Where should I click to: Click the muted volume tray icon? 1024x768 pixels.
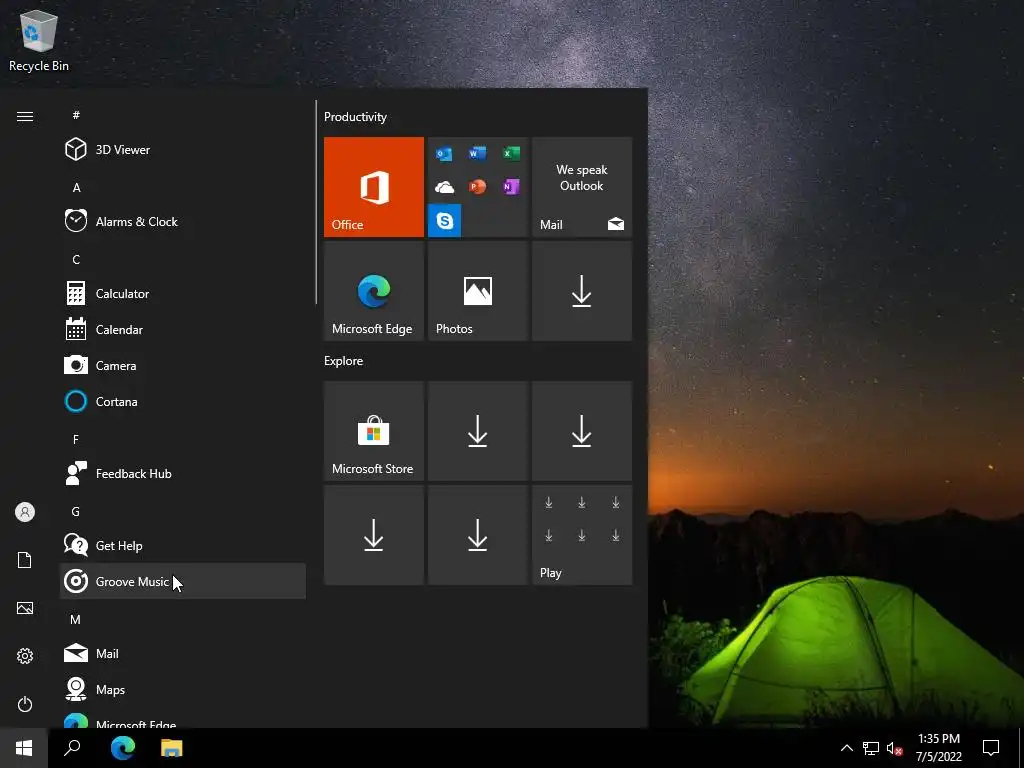894,748
